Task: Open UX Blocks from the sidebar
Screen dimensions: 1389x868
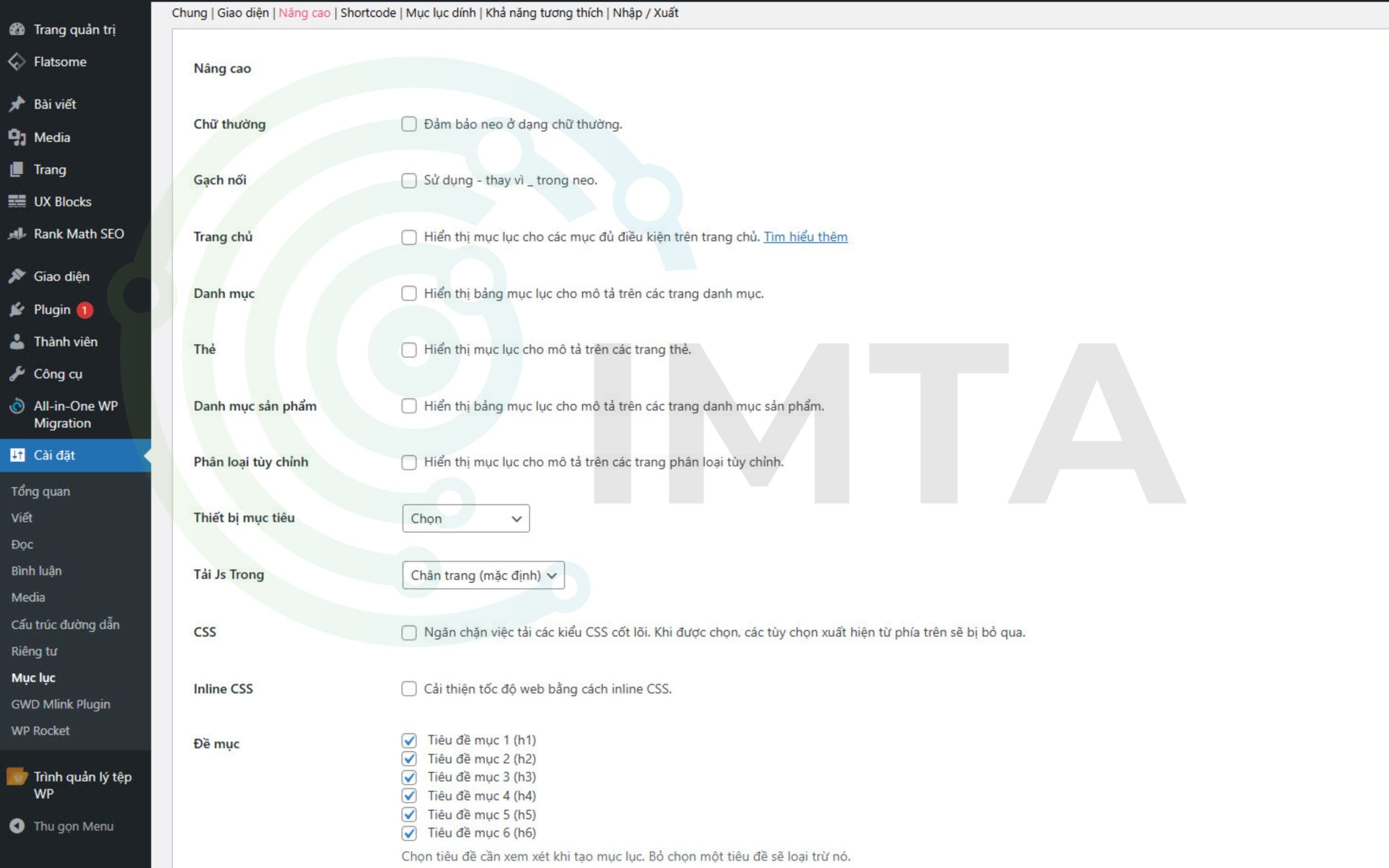Action: [18, 201]
